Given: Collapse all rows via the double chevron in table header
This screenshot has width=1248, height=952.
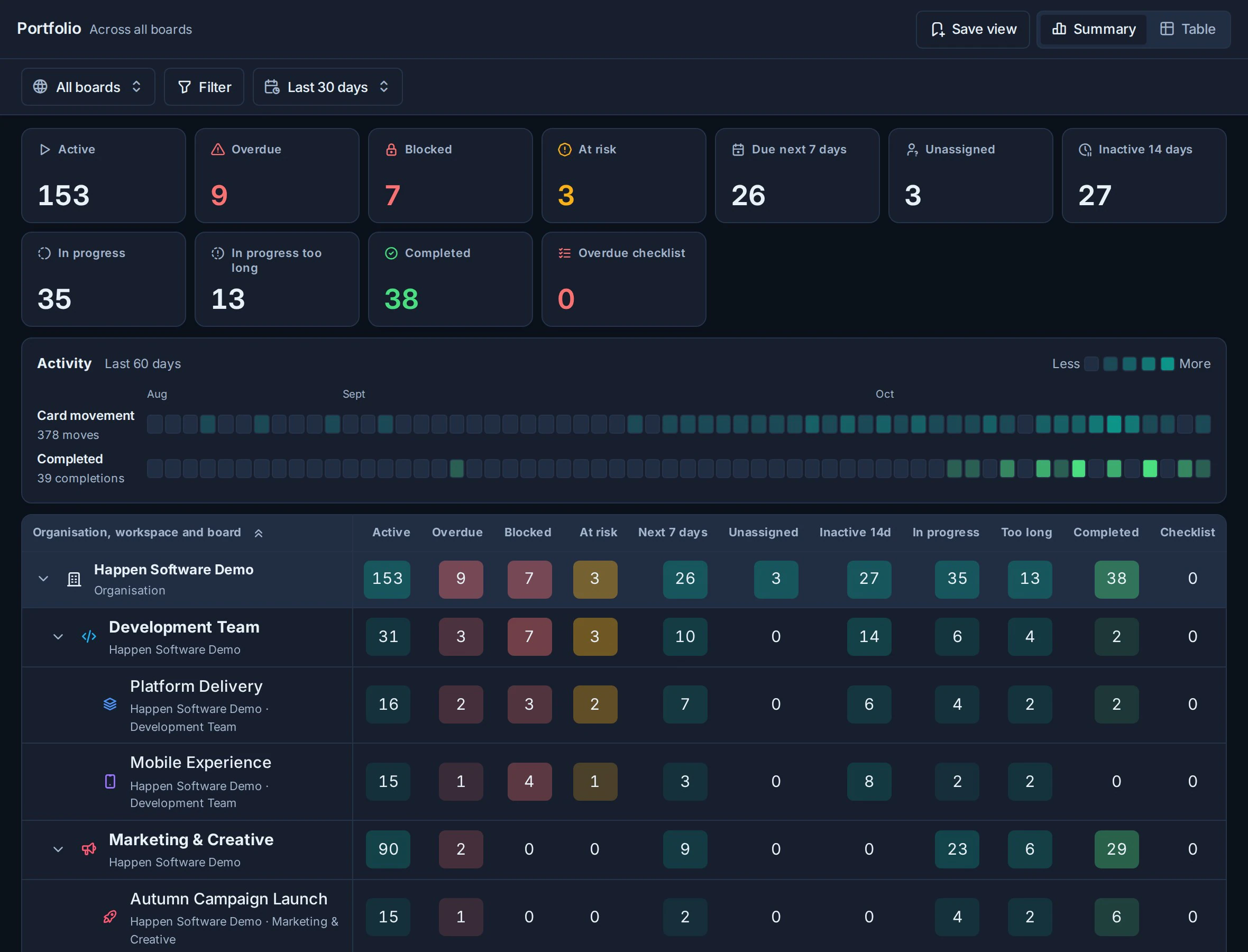Looking at the screenshot, I should tap(258, 533).
